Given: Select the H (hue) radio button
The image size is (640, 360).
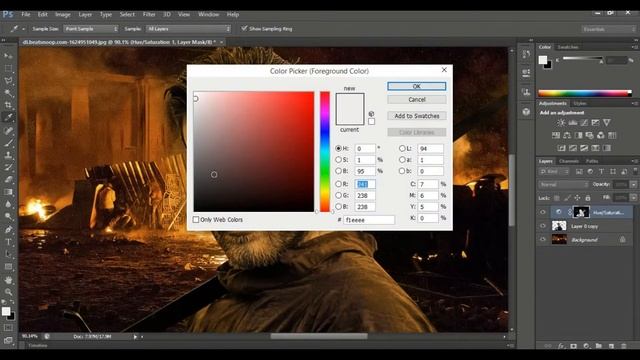Looking at the screenshot, I should pos(338,148).
